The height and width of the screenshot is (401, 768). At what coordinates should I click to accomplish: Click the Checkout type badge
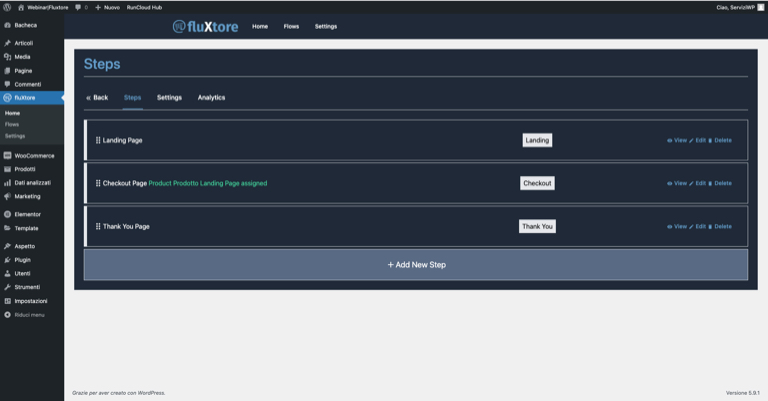pos(537,183)
